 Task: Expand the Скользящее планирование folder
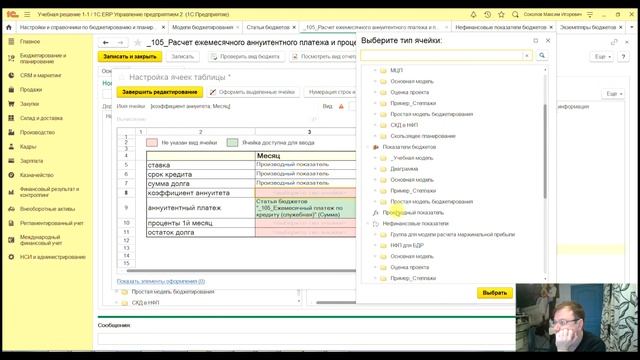[375, 136]
